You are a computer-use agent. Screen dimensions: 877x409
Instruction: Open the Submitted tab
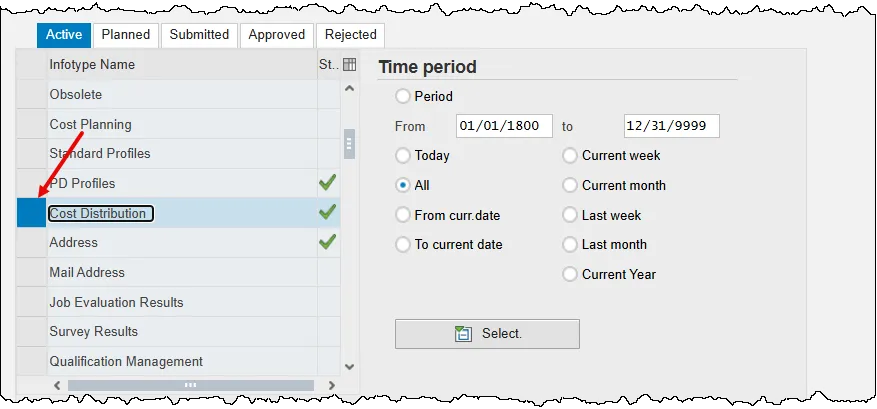point(199,35)
